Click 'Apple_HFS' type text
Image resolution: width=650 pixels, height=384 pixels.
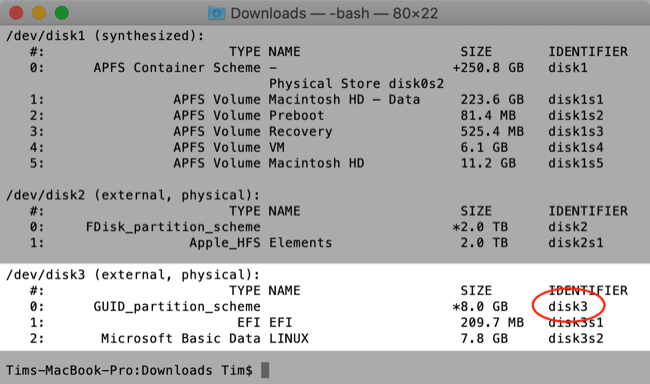coord(225,243)
